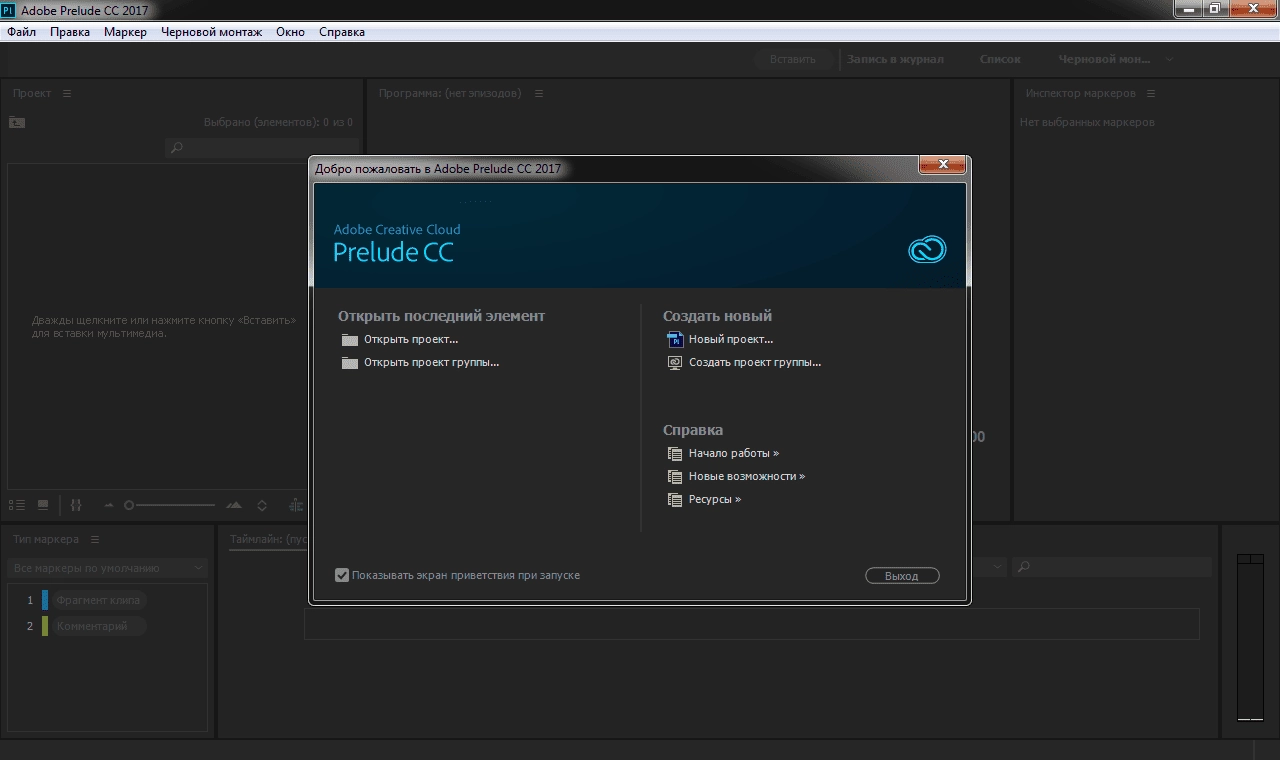Select the Комментарий marker button
The image size is (1280, 760).
[98, 626]
